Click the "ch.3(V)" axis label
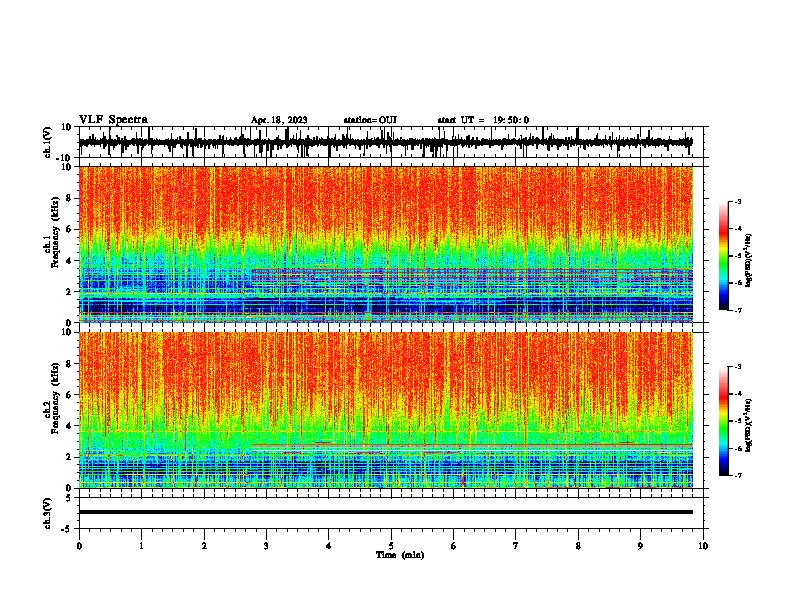The height and width of the screenshot is (612, 792). click(x=48, y=513)
